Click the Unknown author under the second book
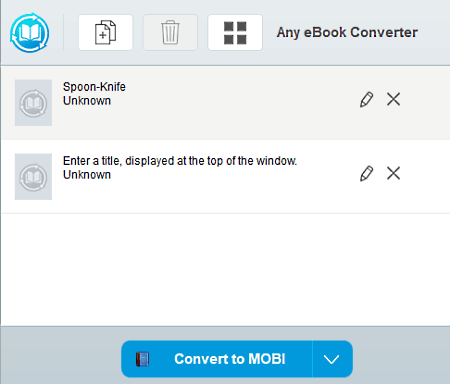The height and width of the screenshot is (384, 450). 87,175
